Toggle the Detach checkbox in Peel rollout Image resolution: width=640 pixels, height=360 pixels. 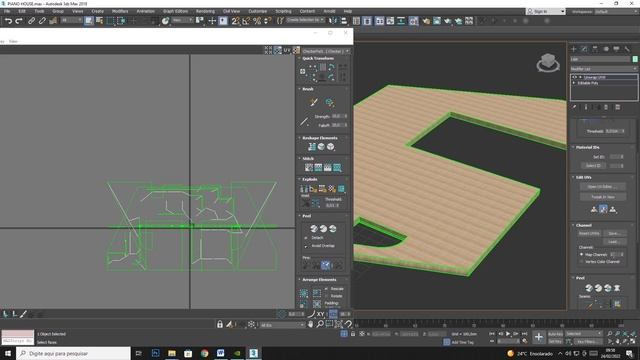306,238
